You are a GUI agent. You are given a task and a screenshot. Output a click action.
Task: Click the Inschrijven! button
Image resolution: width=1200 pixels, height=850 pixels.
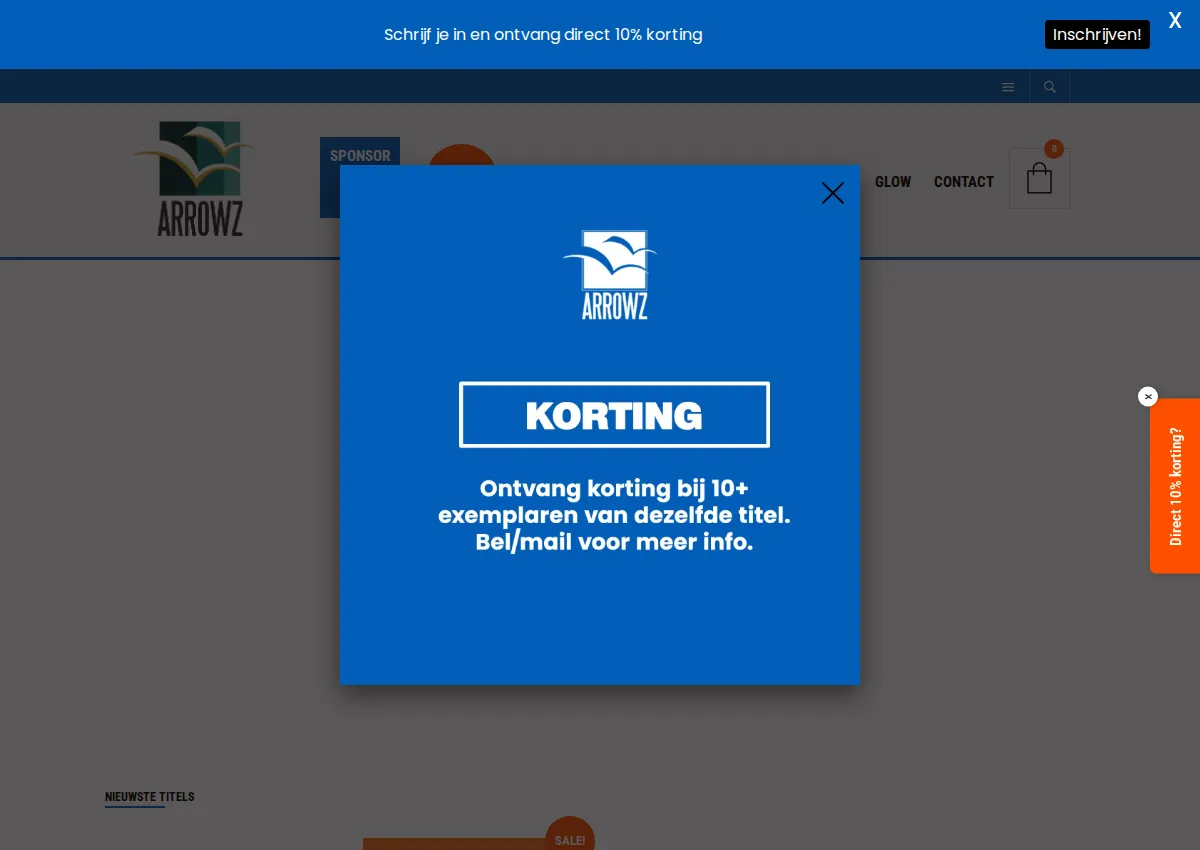1097,35
